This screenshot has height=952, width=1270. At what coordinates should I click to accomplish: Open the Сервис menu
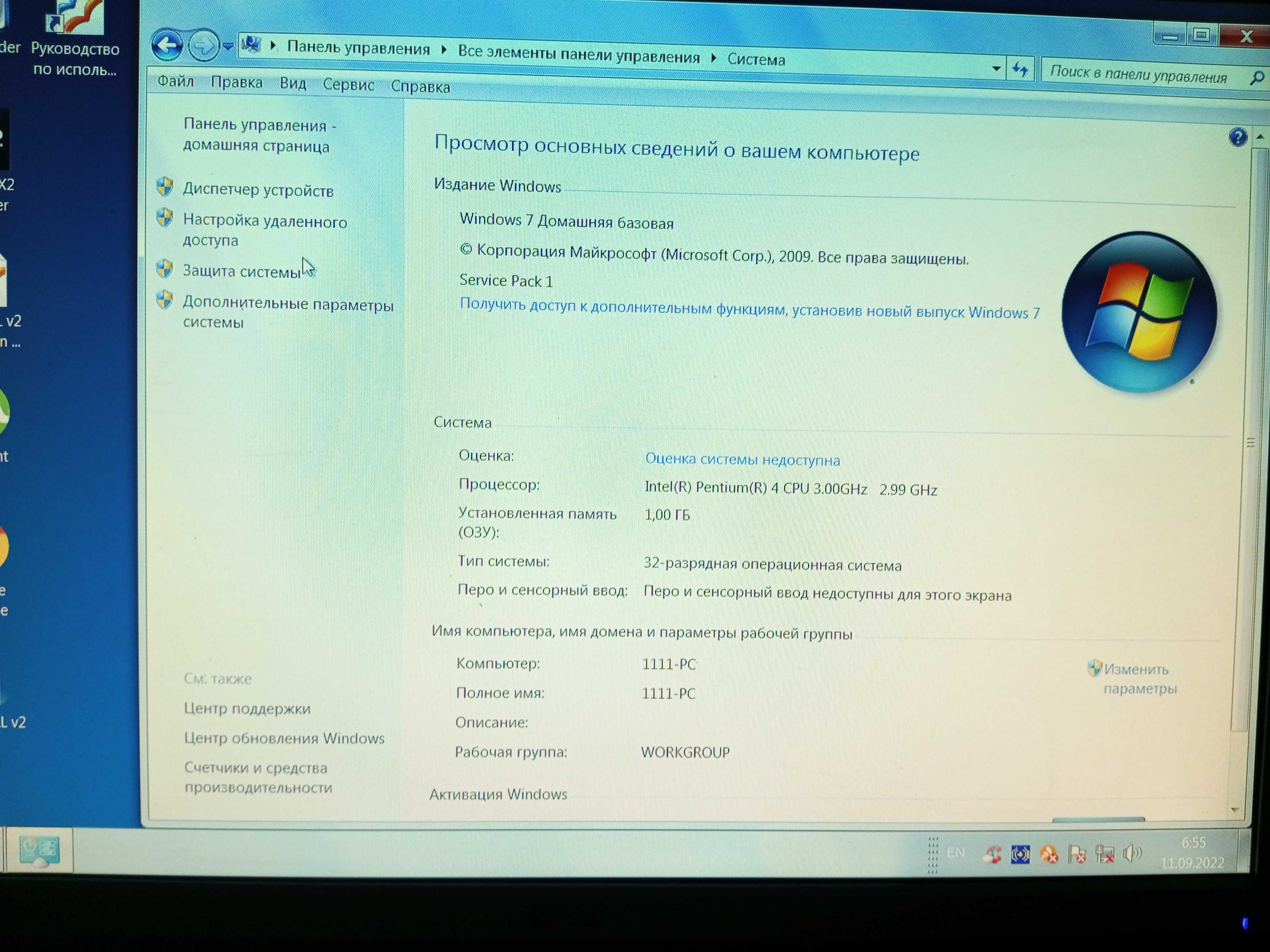tap(349, 85)
